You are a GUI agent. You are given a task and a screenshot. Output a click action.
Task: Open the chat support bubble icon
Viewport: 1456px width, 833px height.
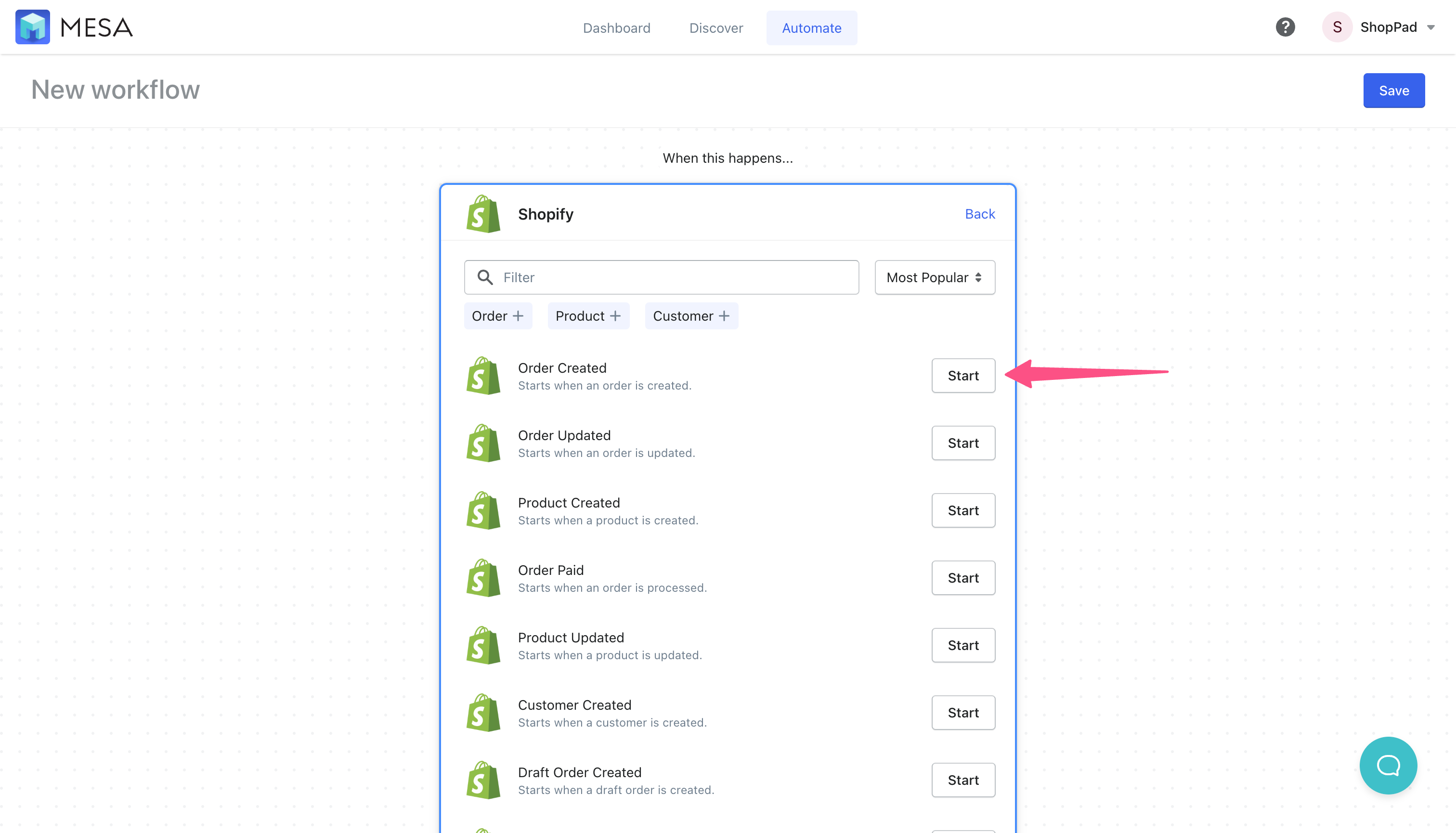[x=1388, y=765]
